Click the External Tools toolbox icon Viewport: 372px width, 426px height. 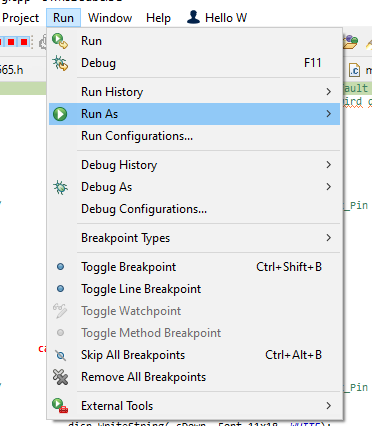60,406
